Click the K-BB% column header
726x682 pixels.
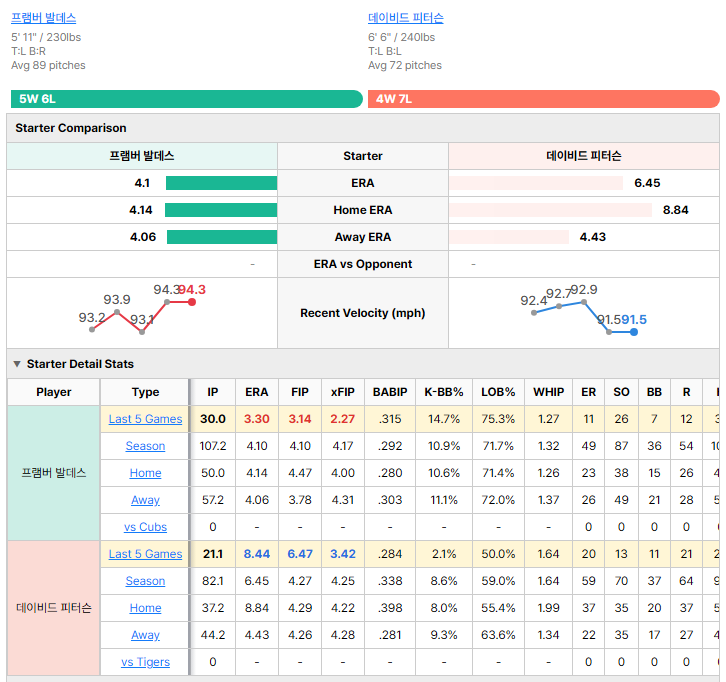444,392
